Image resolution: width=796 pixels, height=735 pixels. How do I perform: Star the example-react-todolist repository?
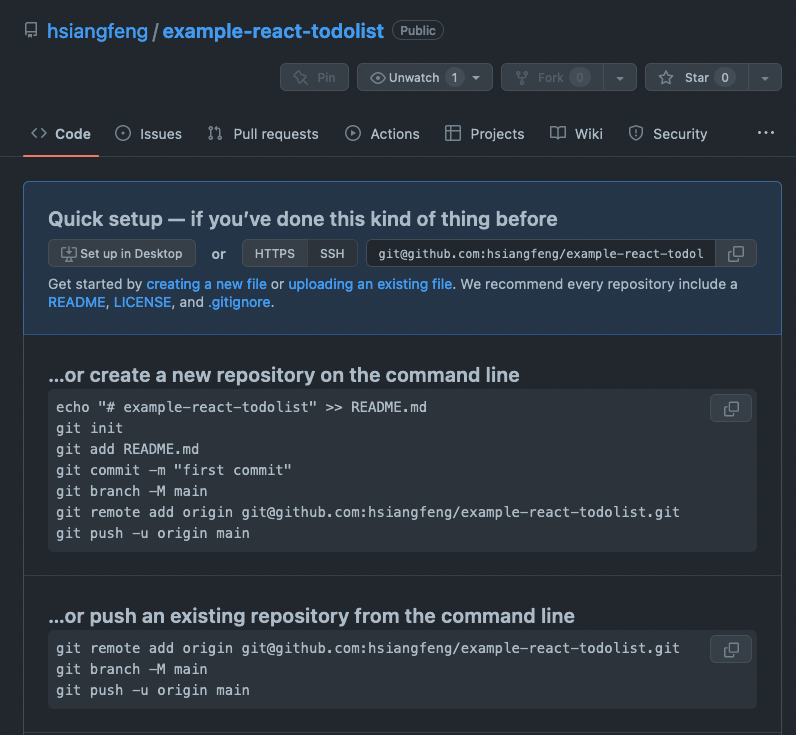coord(696,77)
